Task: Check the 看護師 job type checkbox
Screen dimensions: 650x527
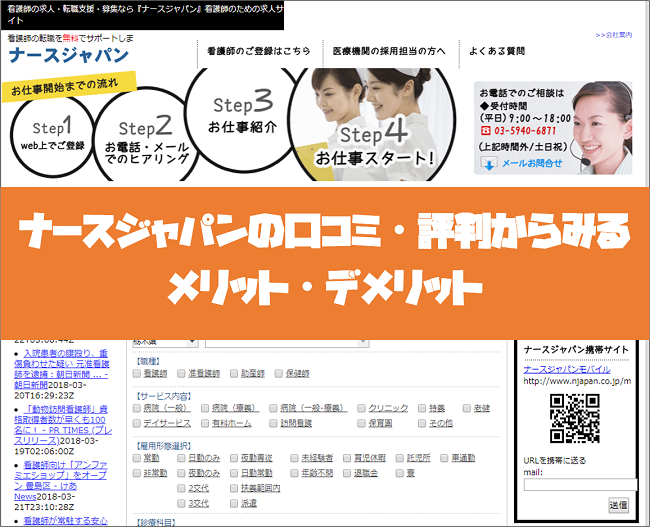Action: pos(136,373)
